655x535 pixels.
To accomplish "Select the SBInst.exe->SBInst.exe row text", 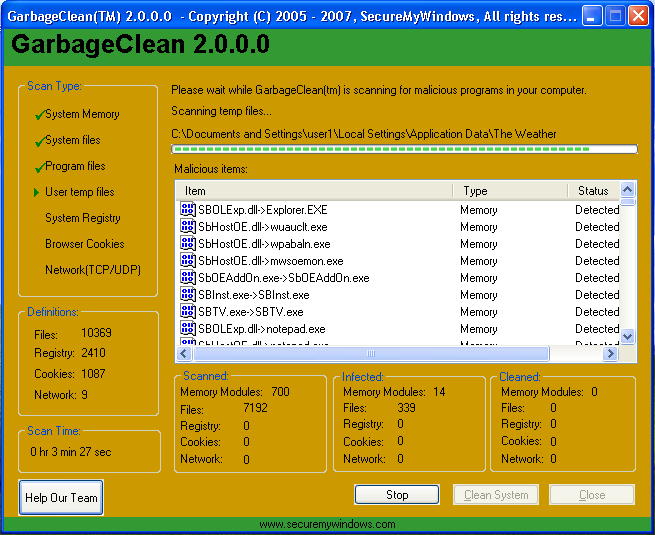I will coord(254,295).
